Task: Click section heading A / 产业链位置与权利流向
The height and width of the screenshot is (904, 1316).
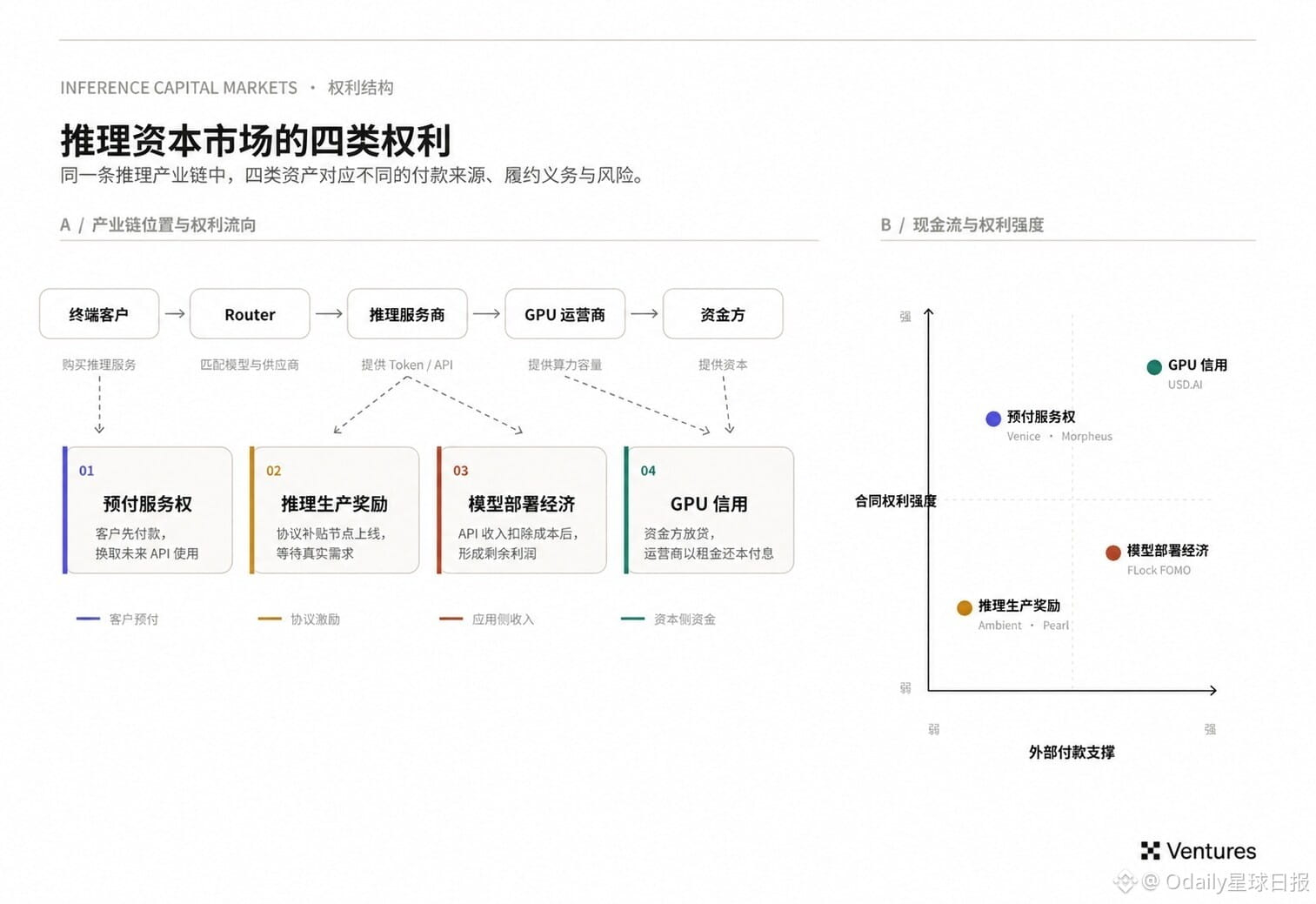Action: (x=157, y=224)
